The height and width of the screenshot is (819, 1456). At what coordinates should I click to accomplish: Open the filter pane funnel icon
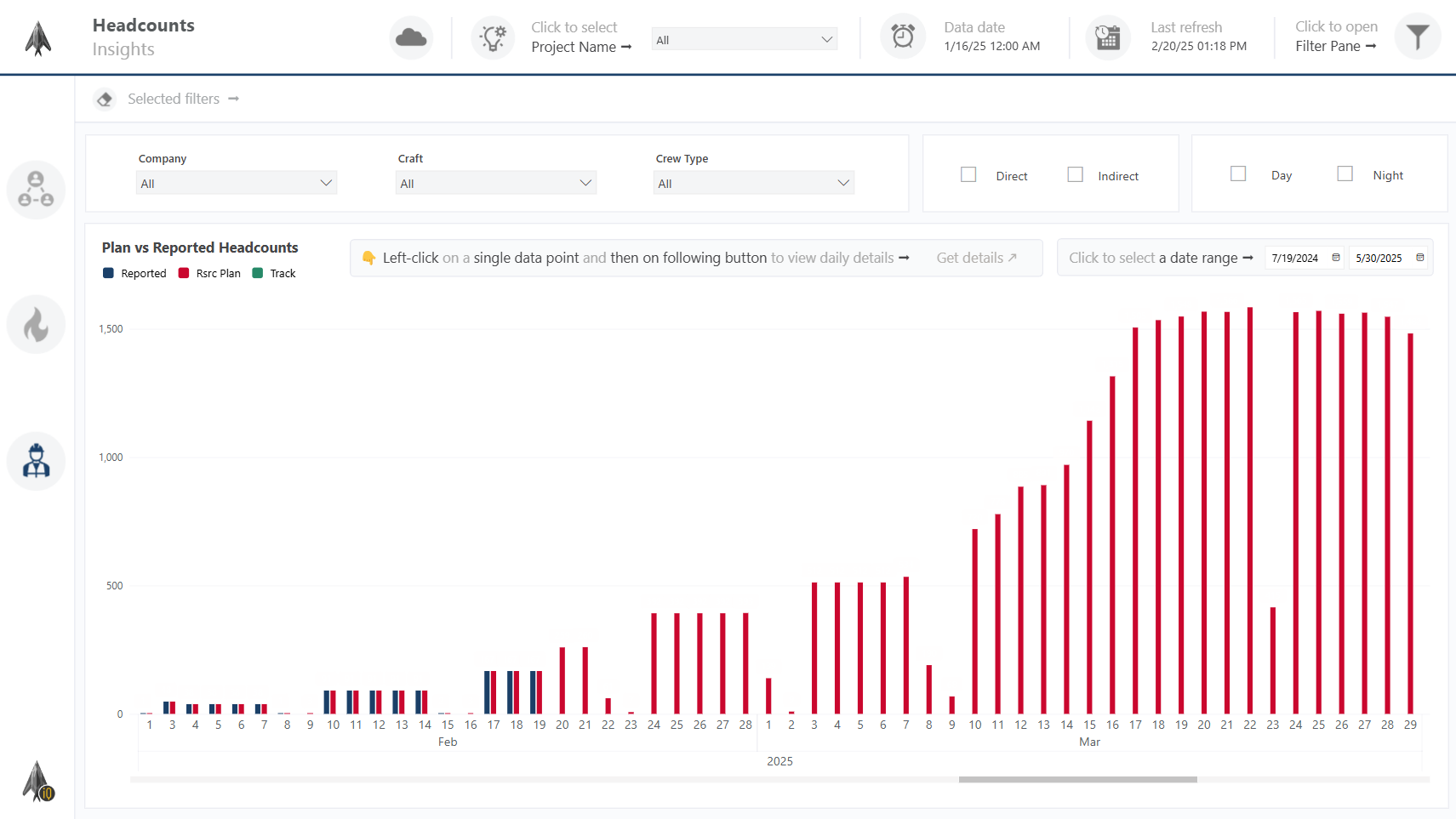point(1418,37)
